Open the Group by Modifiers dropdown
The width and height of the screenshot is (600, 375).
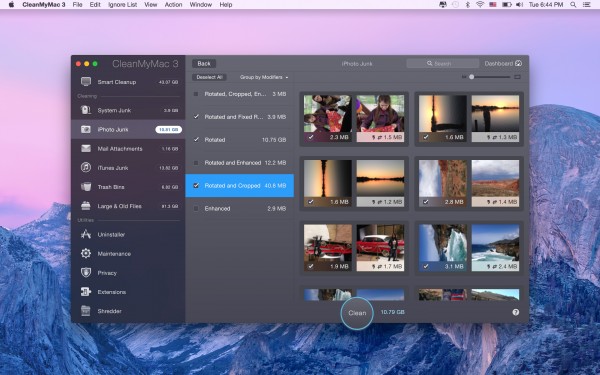coord(264,77)
